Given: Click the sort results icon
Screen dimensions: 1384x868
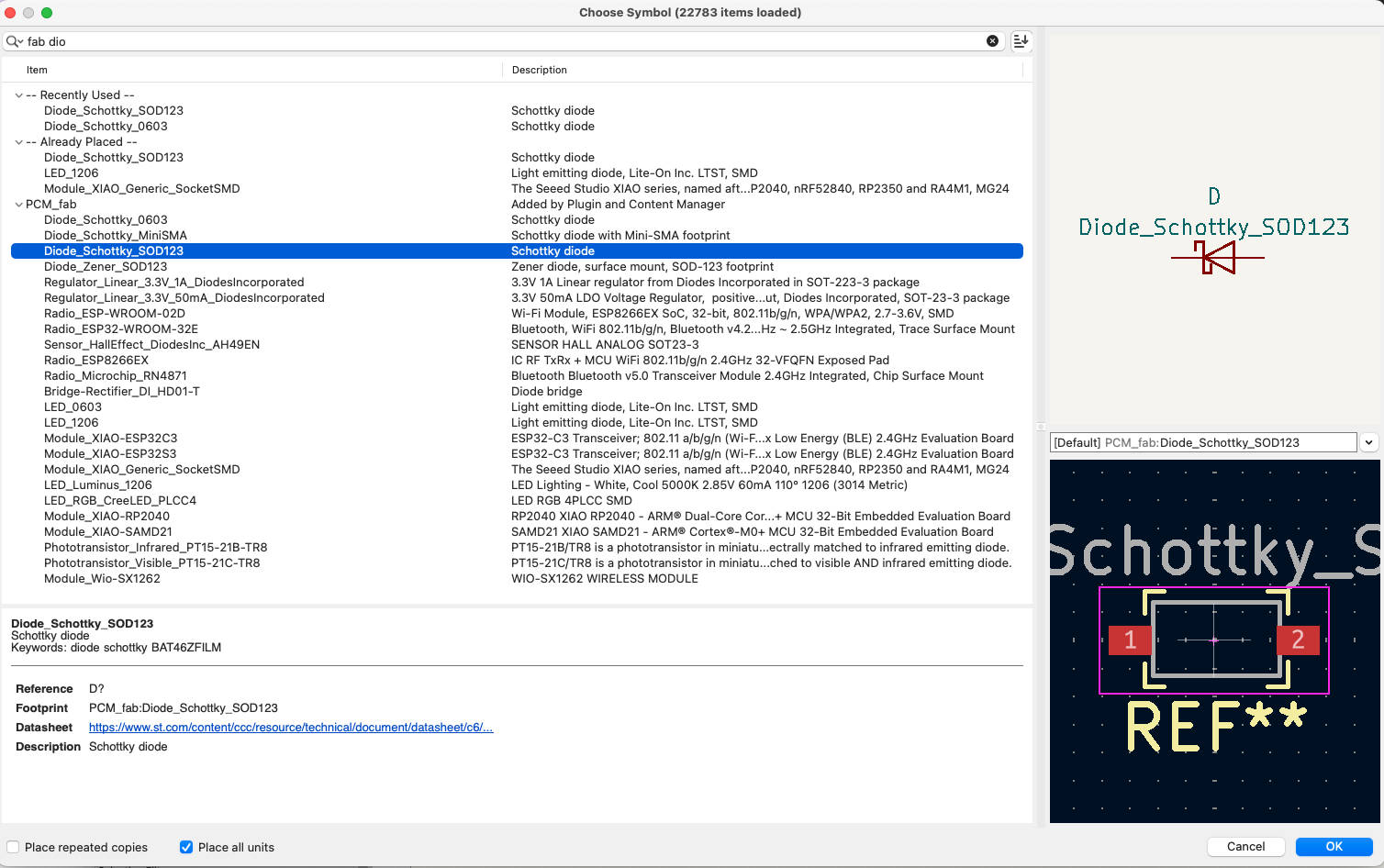Looking at the screenshot, I should (x=1021, y=41).
